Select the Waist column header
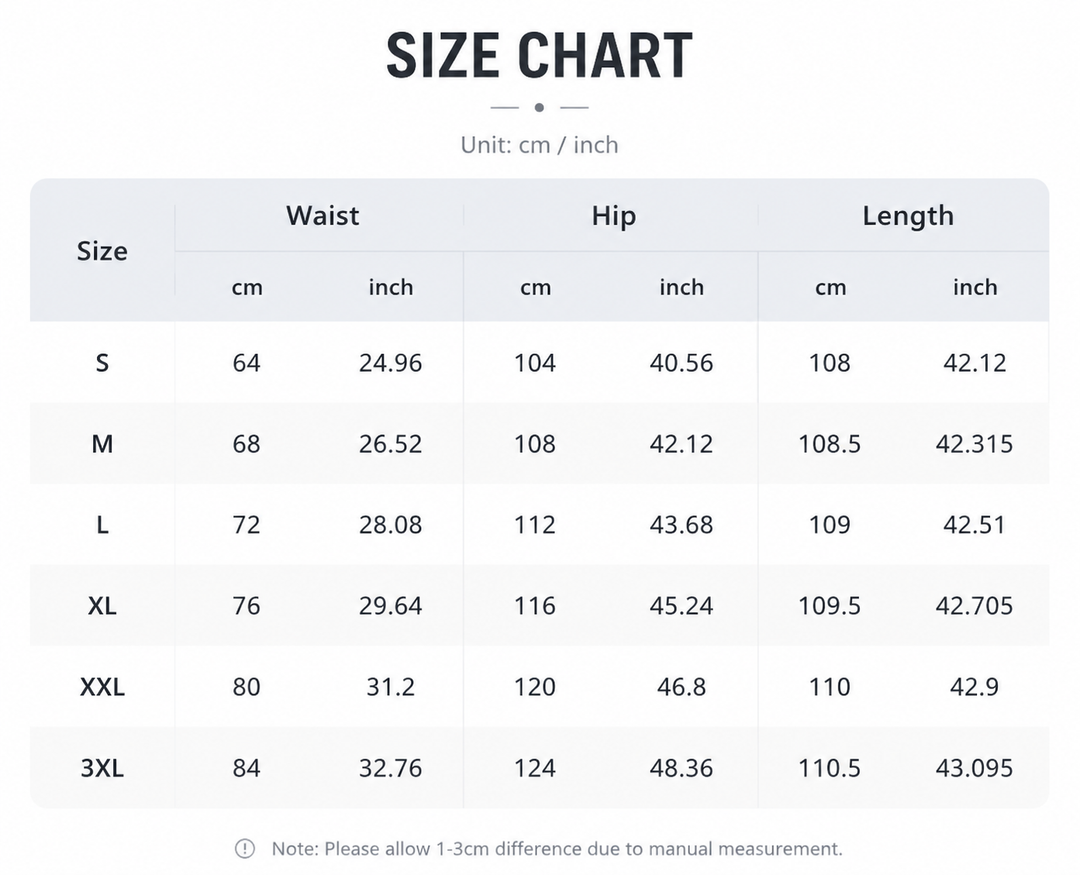This screenshot has height=875, width=1080. pos(322,216)
